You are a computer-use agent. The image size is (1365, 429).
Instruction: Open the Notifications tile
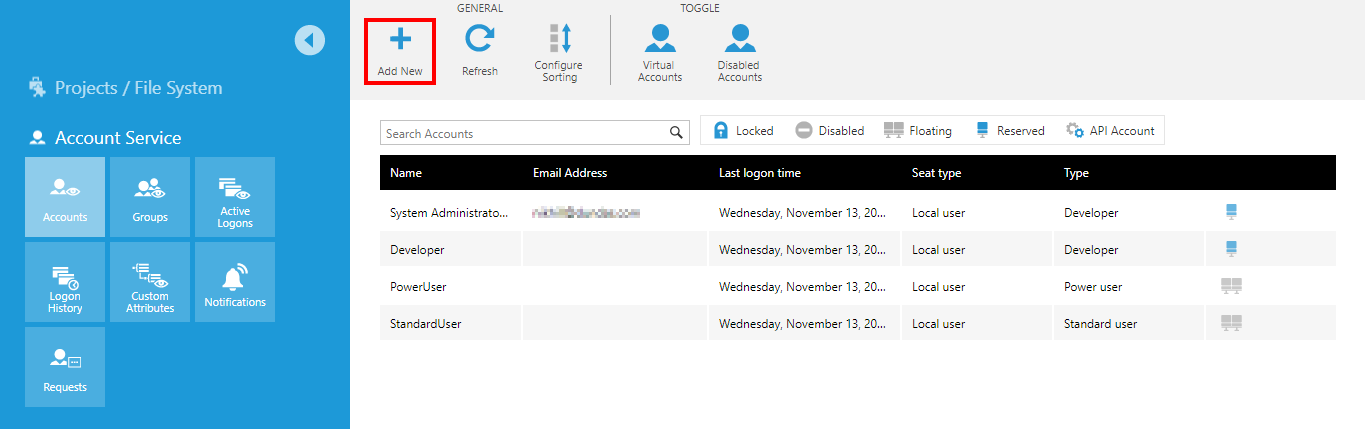tap(235, 282)
